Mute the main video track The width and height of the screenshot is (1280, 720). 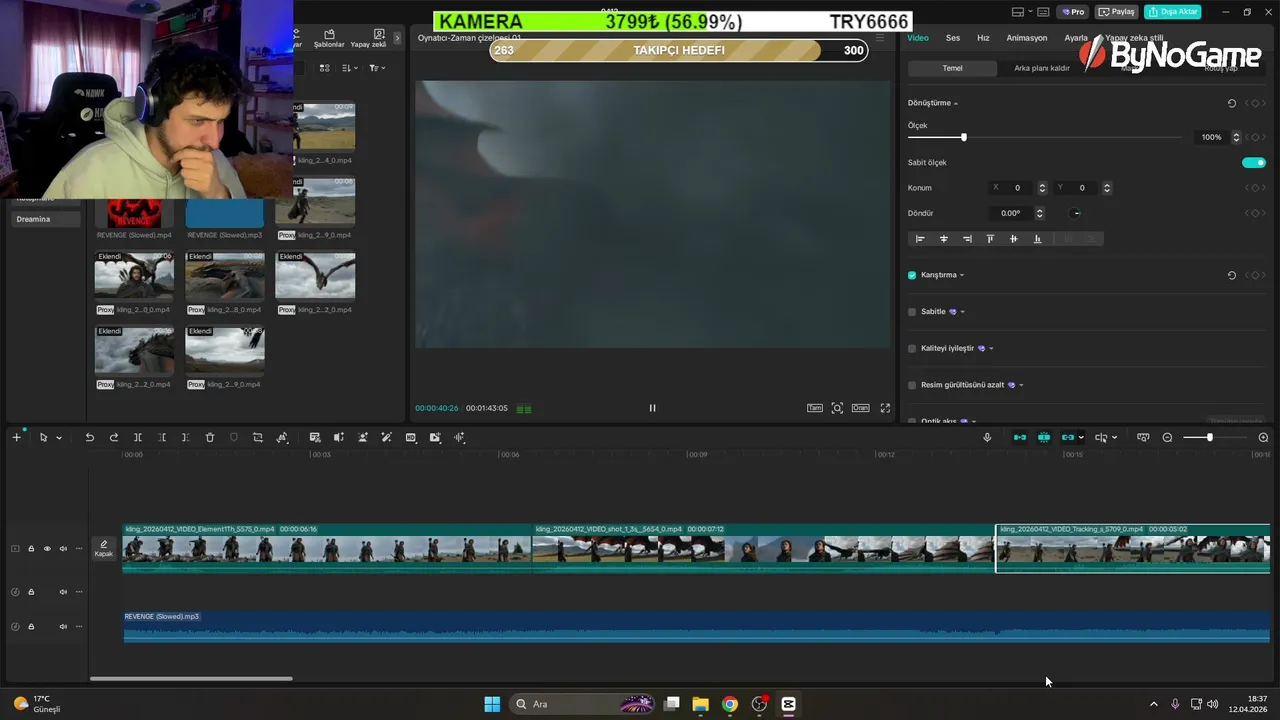(63, 549)
